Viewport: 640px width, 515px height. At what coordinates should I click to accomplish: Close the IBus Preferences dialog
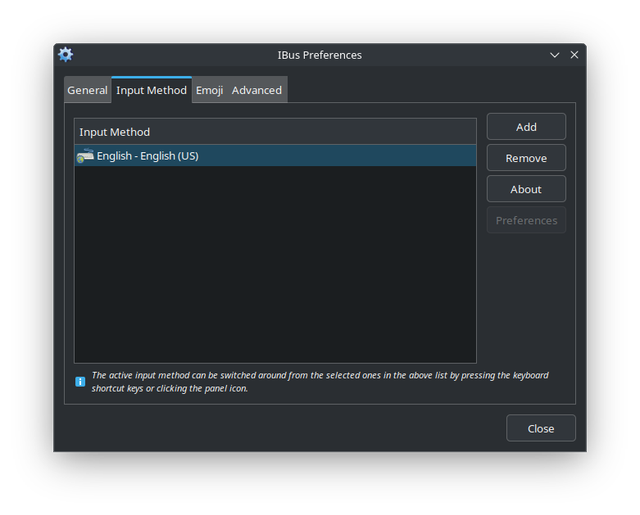point(541,428)
